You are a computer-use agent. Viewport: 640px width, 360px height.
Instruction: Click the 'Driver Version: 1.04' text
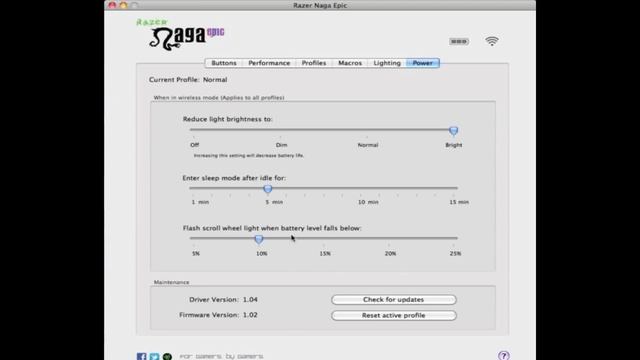tap(223, 300)
